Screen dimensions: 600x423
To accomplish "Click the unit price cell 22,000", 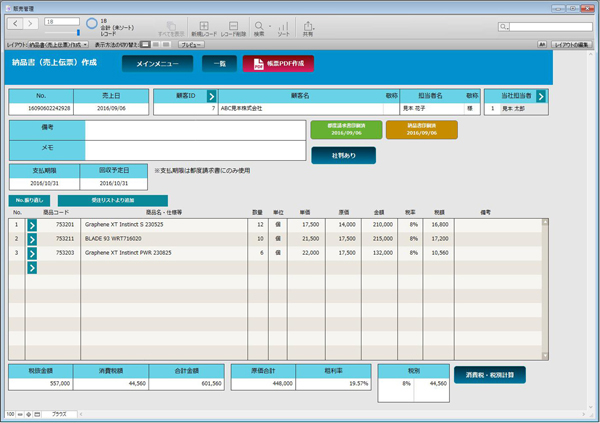I will click(310, 253).
